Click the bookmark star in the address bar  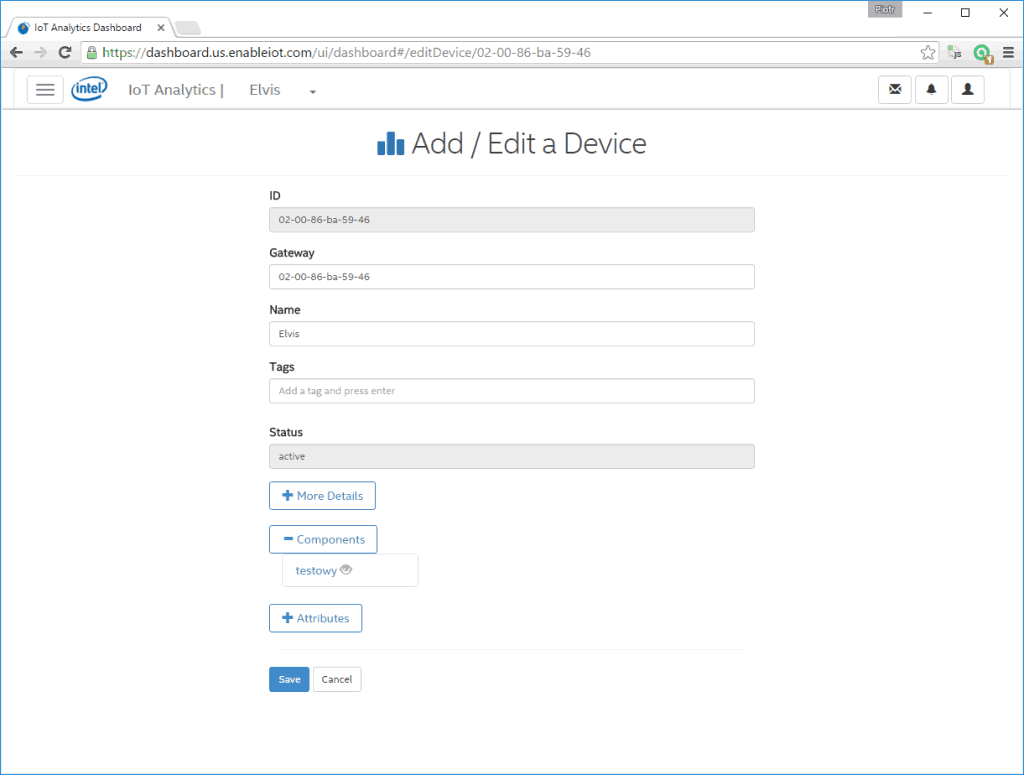928,52
